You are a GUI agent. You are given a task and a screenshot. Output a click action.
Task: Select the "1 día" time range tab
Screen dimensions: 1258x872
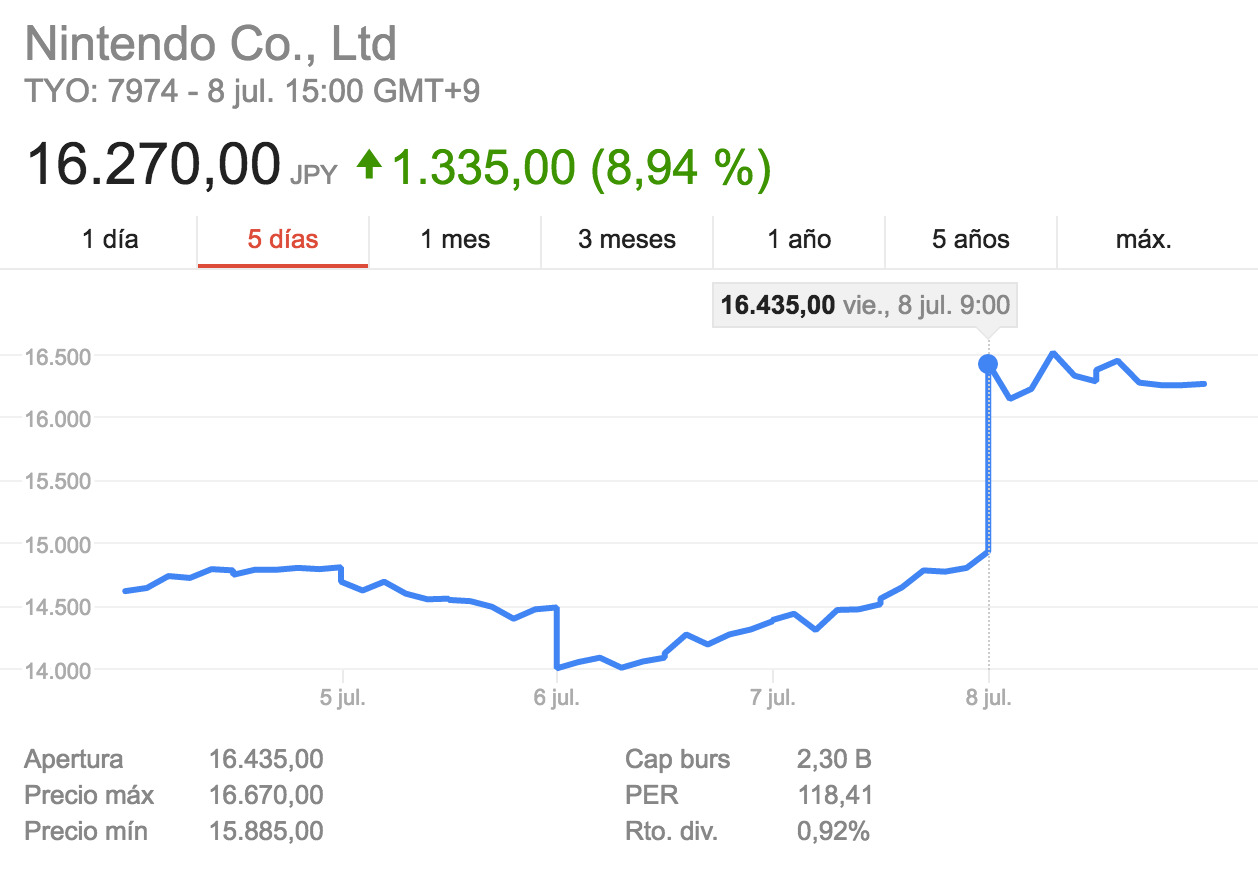pos(110,240)
